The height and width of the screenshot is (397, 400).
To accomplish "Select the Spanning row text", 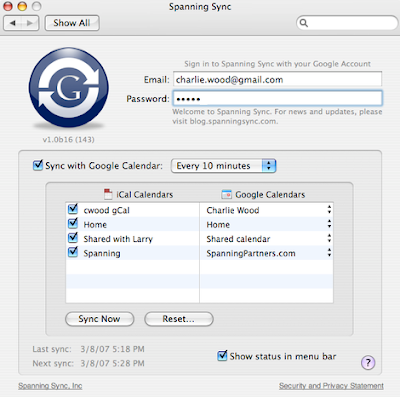I will (102, 253).
